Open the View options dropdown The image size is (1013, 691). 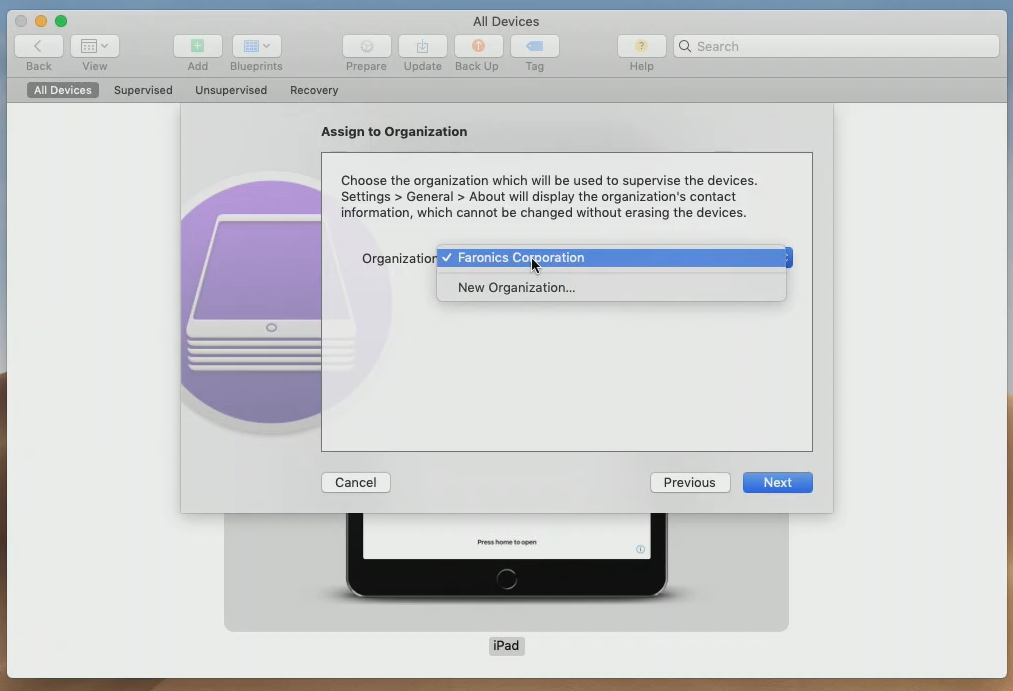tap(94, 46)
